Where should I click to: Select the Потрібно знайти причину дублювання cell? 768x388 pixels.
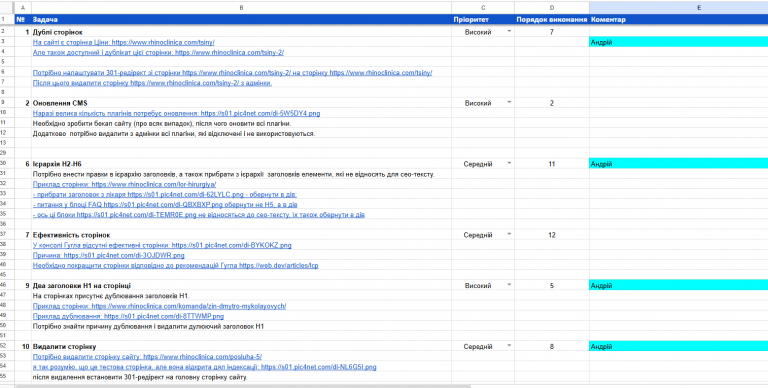point(241,326)
